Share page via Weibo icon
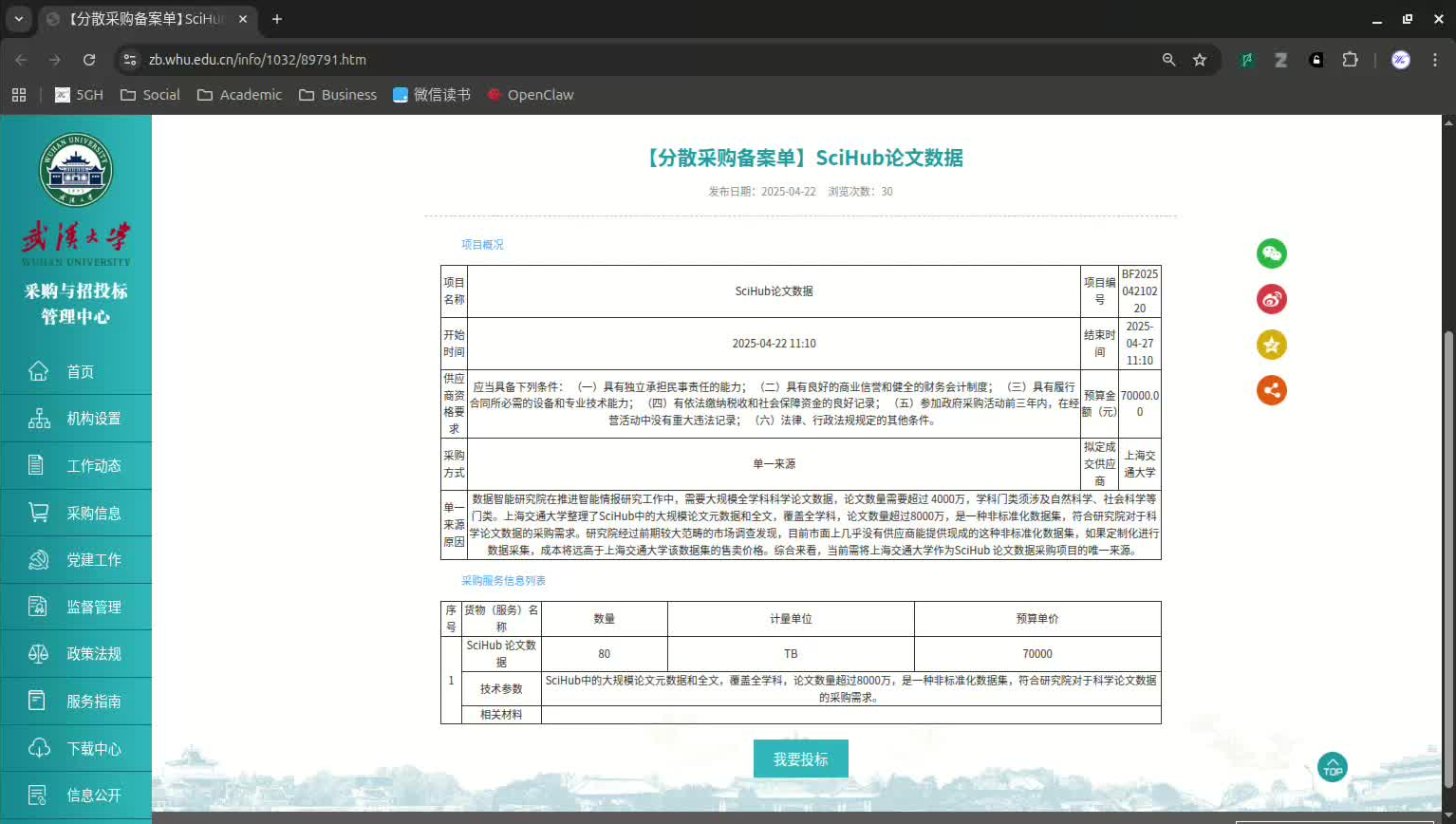The image size is (1456, 824). [x=1271, y=299]
